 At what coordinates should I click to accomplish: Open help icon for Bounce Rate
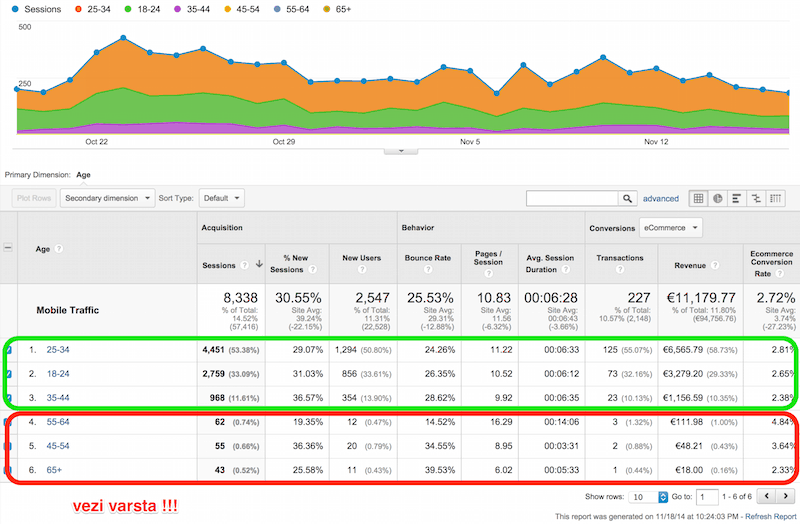[x=428, y=269]
